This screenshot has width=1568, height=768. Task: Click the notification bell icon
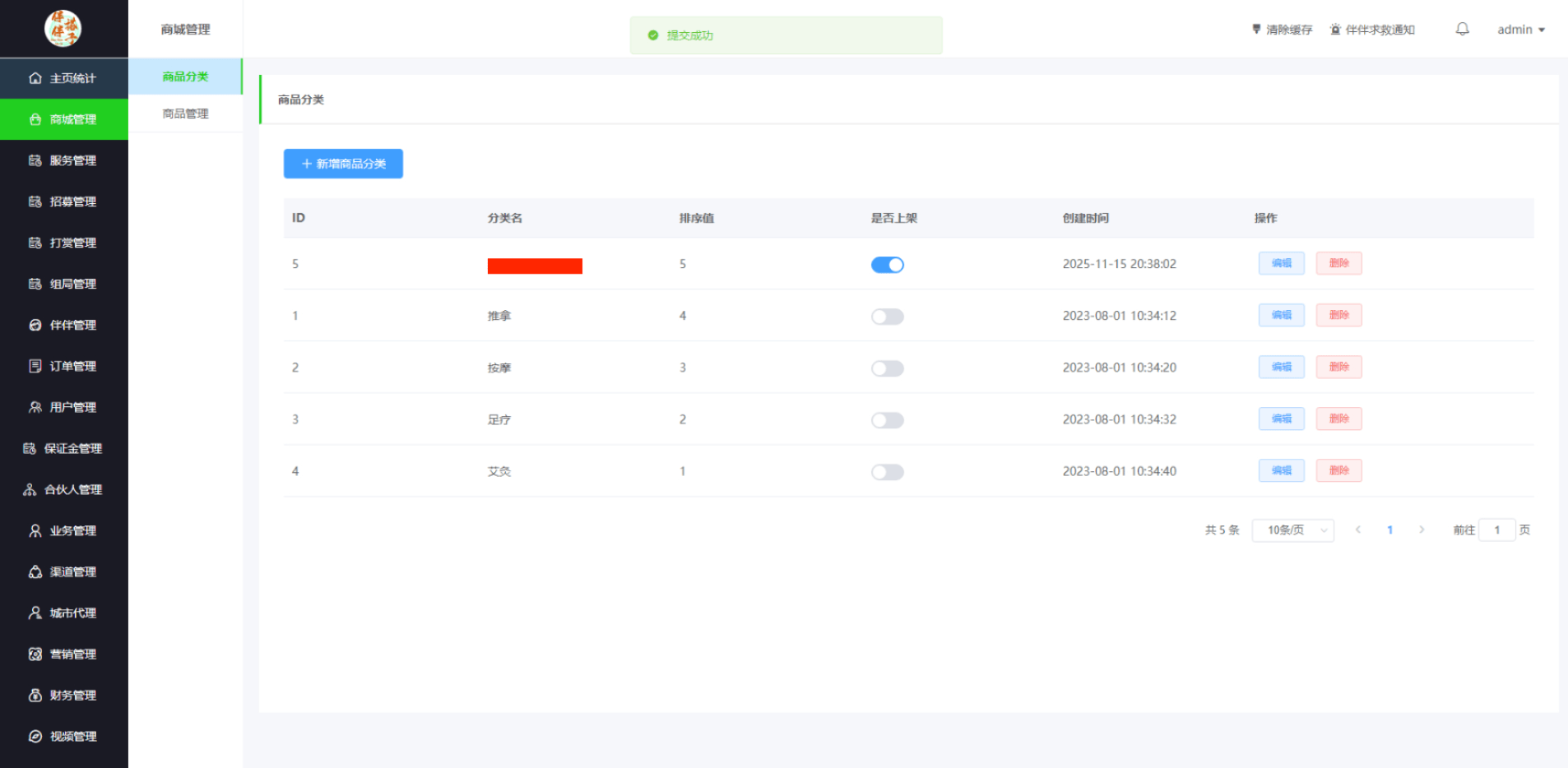coord(1462,30)
